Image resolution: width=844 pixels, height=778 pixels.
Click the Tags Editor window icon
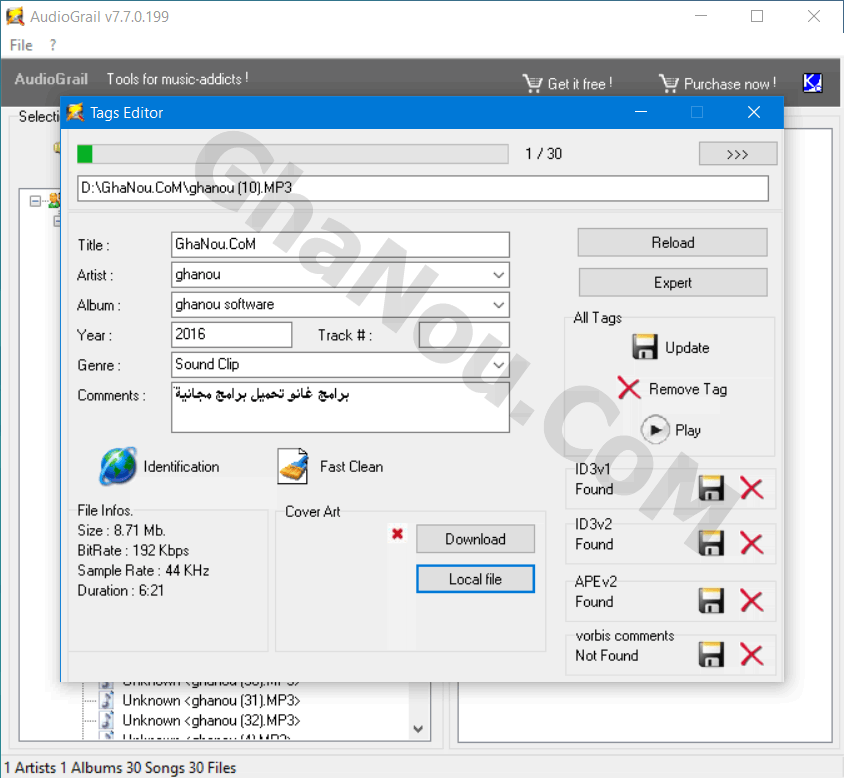75,112
